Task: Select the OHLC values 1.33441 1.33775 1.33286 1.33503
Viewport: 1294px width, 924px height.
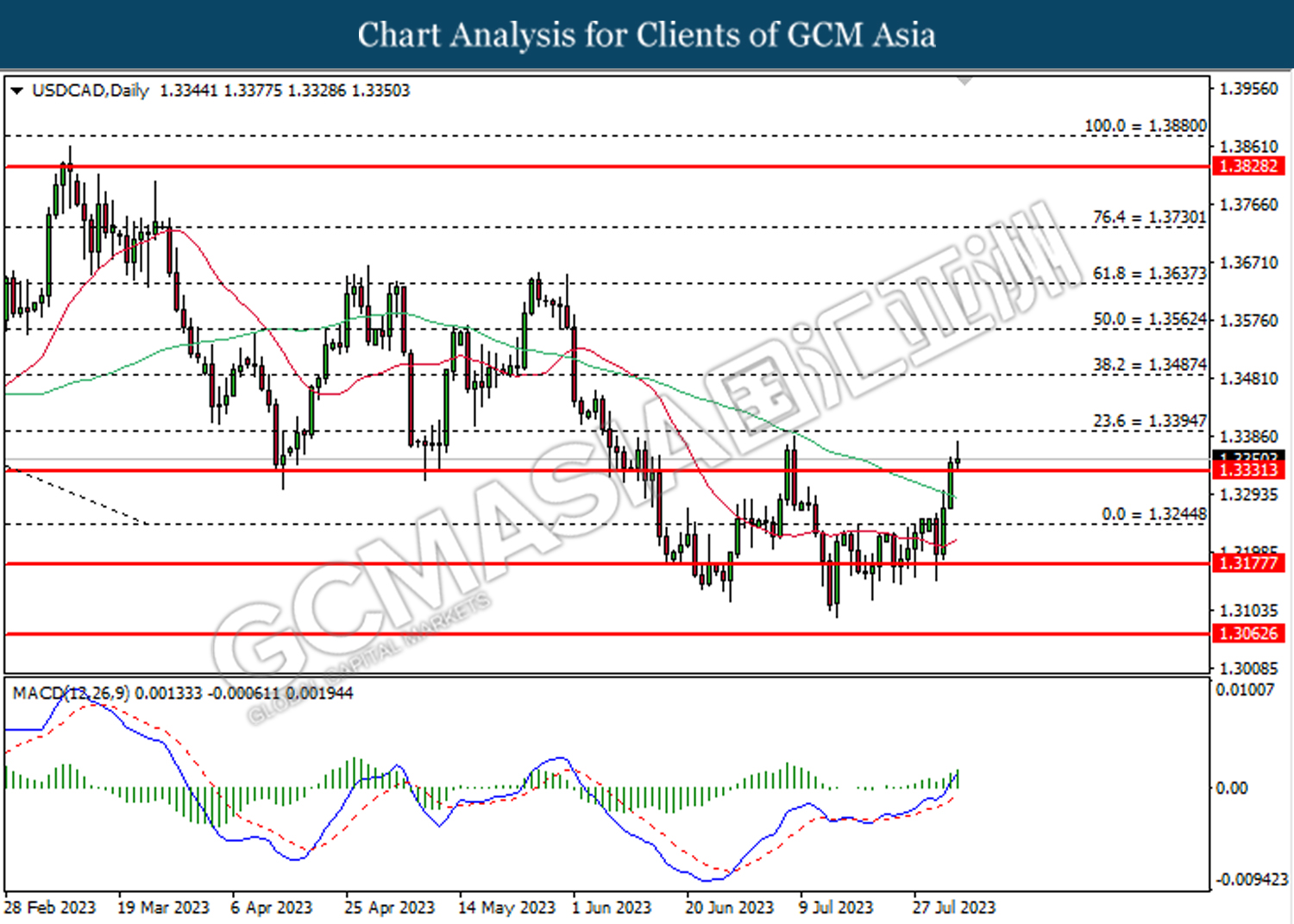Action: [285, 91]
